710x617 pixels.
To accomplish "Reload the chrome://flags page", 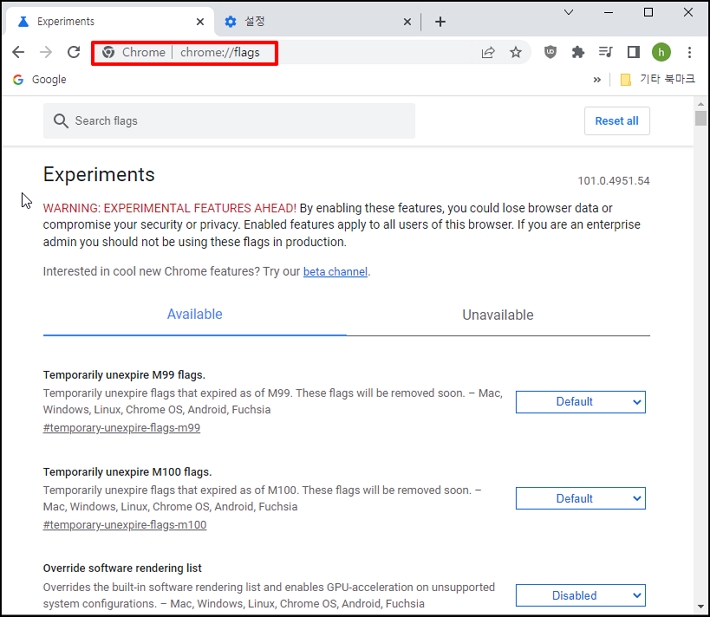I will (x=74, y=52).
